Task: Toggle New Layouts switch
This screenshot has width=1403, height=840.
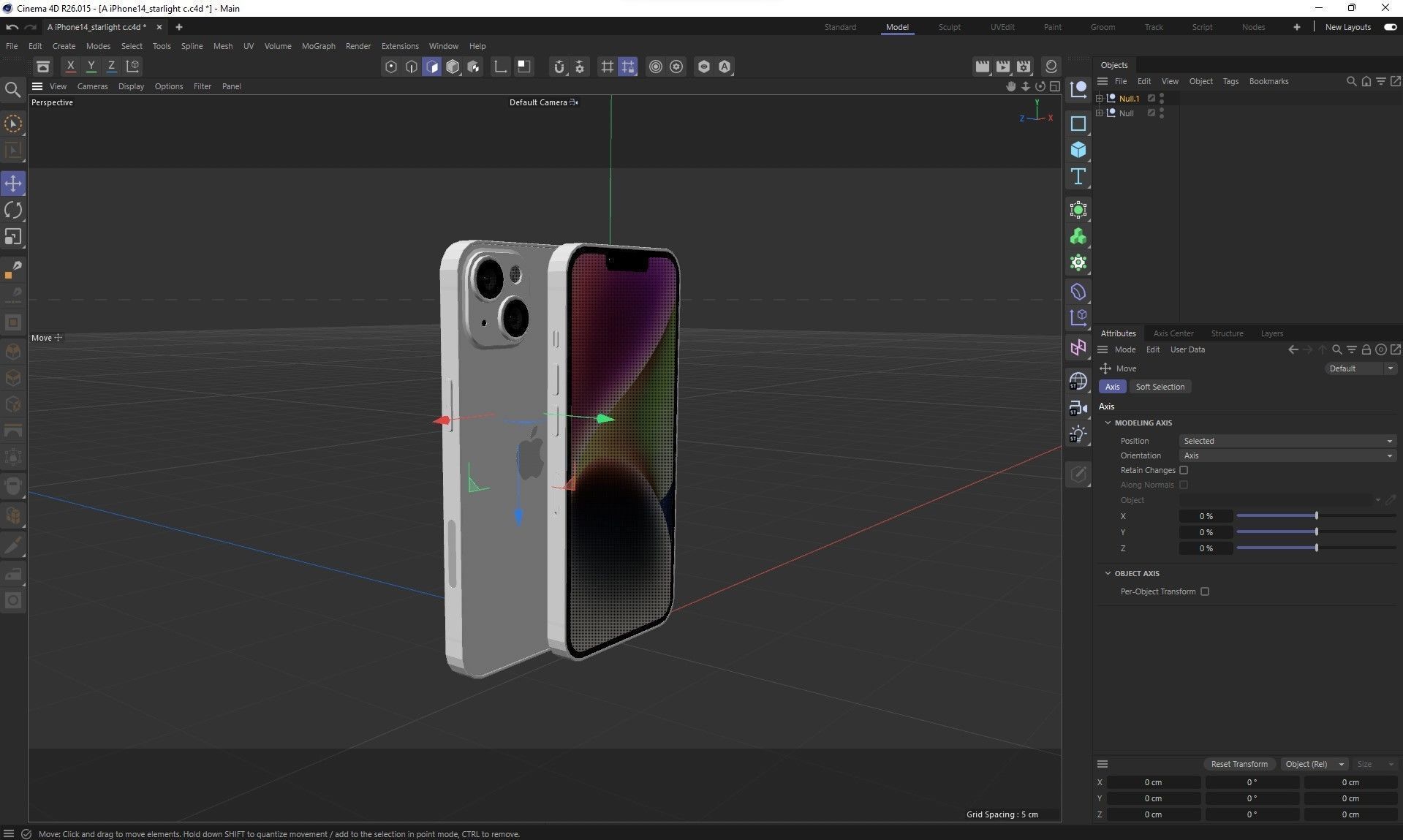Action: (x=1390, y=27)
